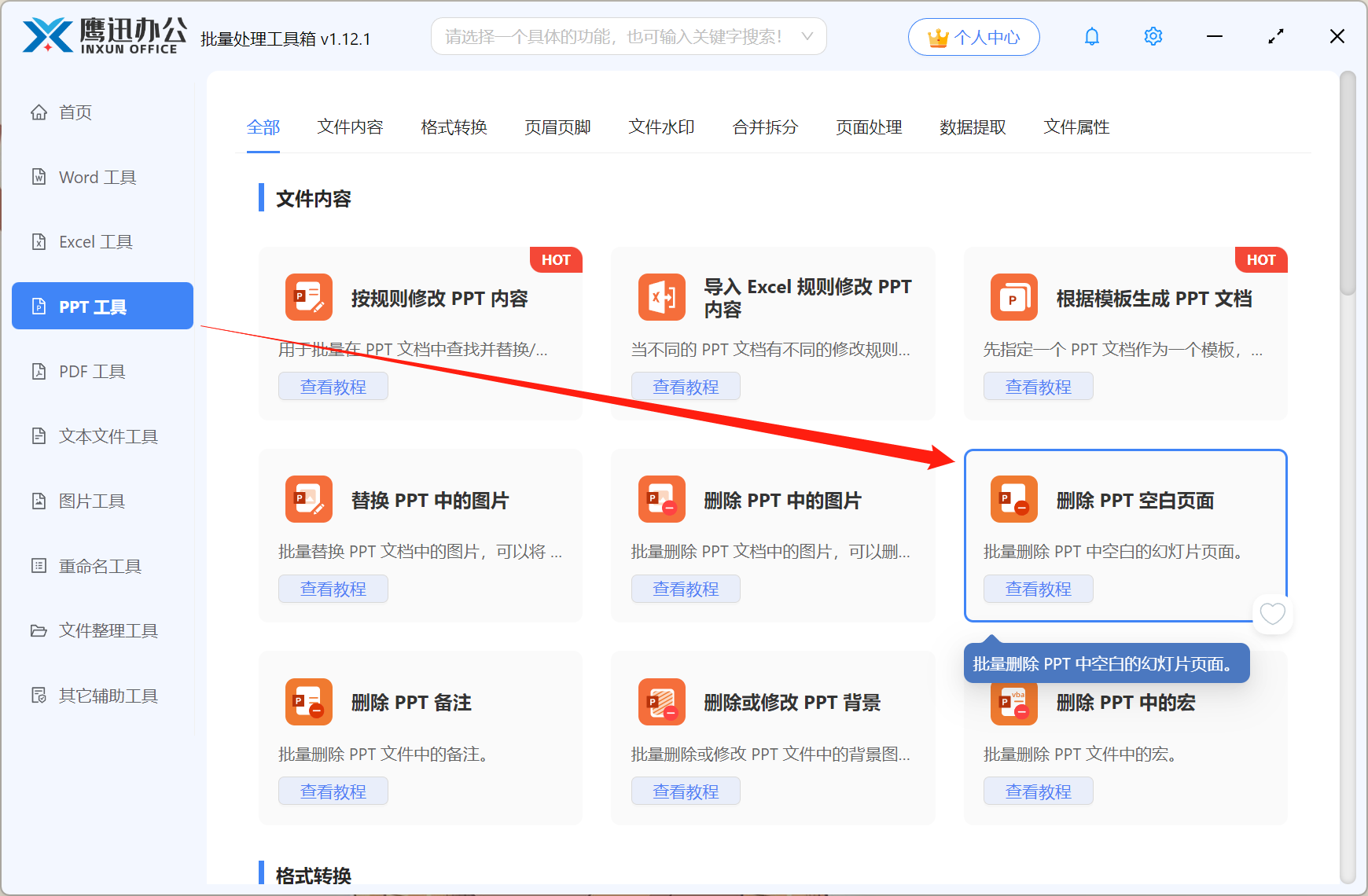Switch to the 文件水印 tab
The image size is (1368, 896).
click(x=660, y=127)
